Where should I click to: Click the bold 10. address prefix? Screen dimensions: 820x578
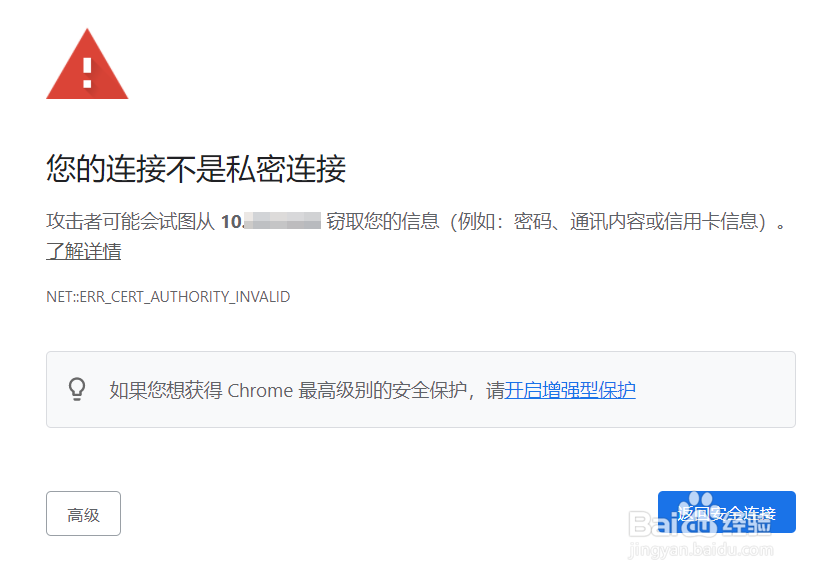pyautogui.click(x=232, y=221)
